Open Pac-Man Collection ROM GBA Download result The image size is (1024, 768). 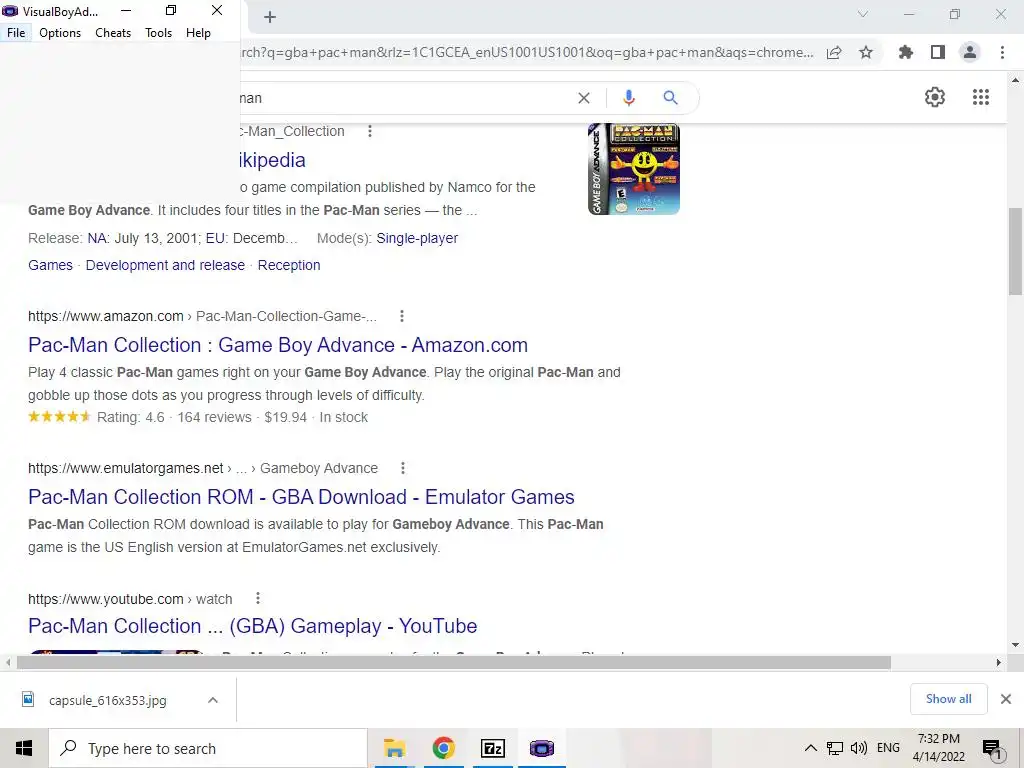pos(301,497)
